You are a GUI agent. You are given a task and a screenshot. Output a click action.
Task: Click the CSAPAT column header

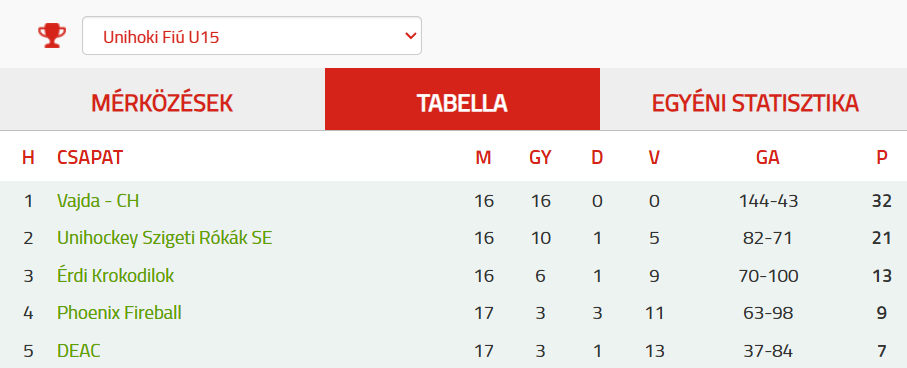click(90, 157)
